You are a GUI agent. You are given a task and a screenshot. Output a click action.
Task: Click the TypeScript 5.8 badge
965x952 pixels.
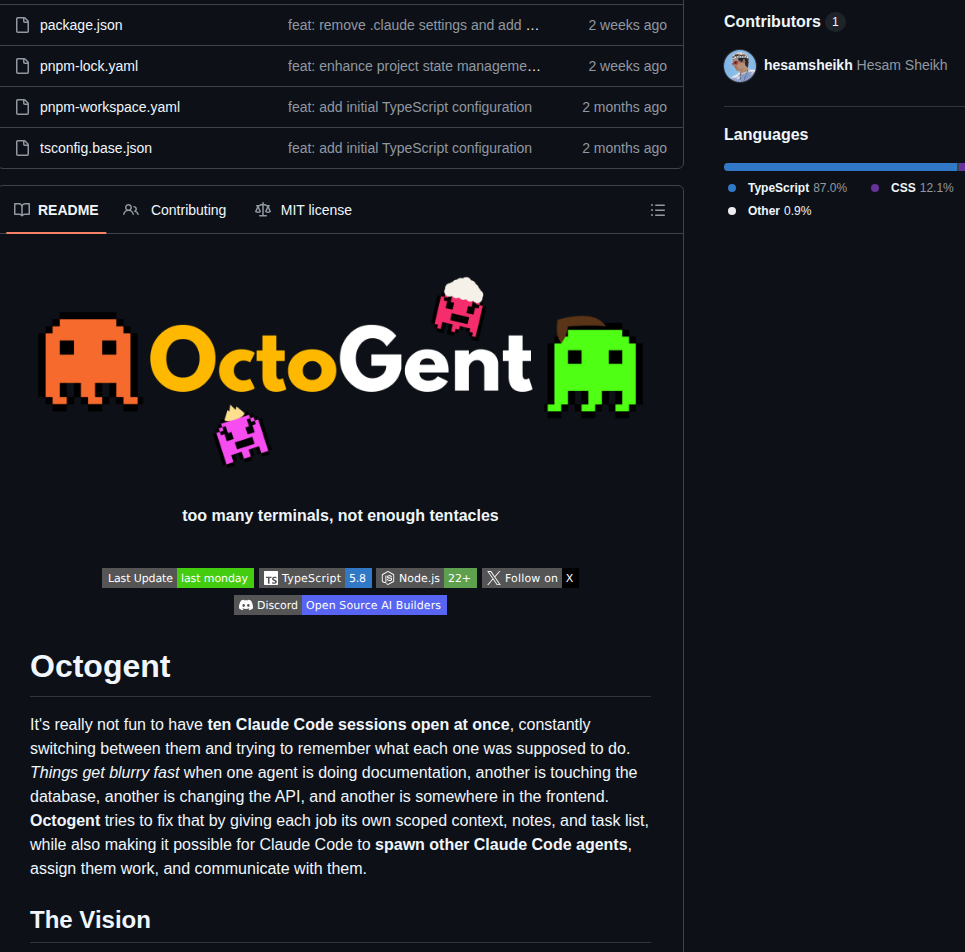(x=315, y=578)
